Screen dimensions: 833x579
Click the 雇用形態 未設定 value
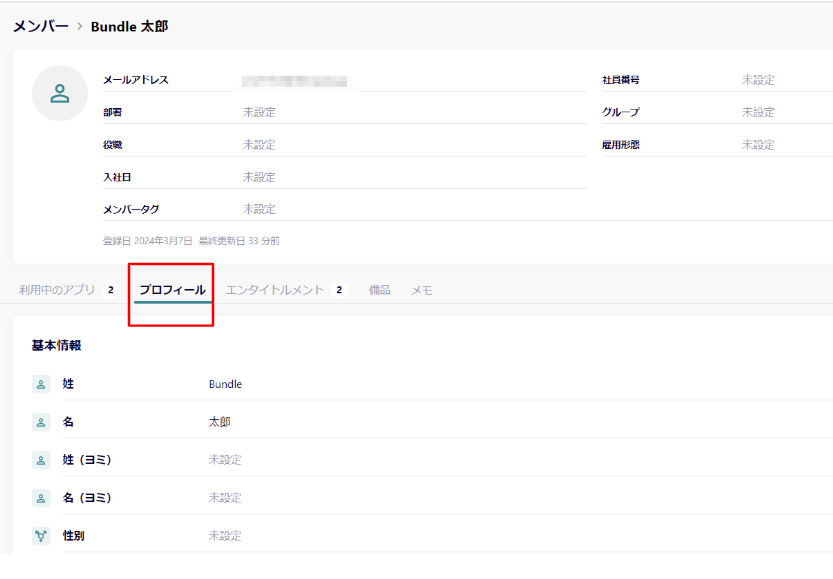758,145
